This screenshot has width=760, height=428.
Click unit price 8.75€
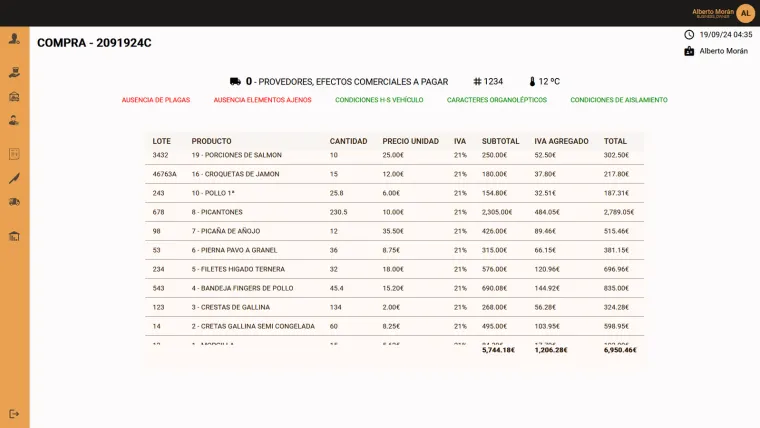point(391,250)
